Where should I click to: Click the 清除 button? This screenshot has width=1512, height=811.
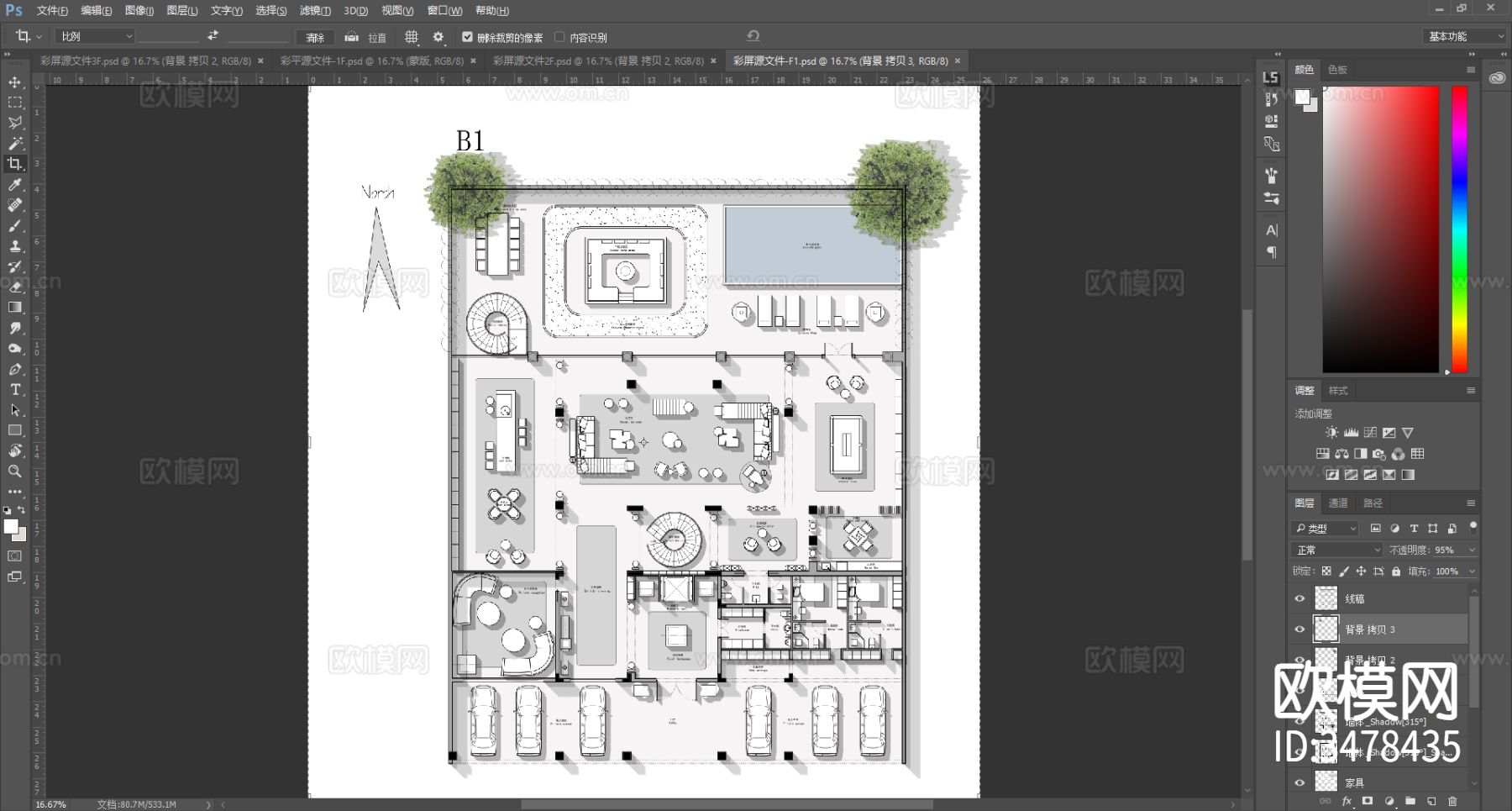tap(315, 38)
